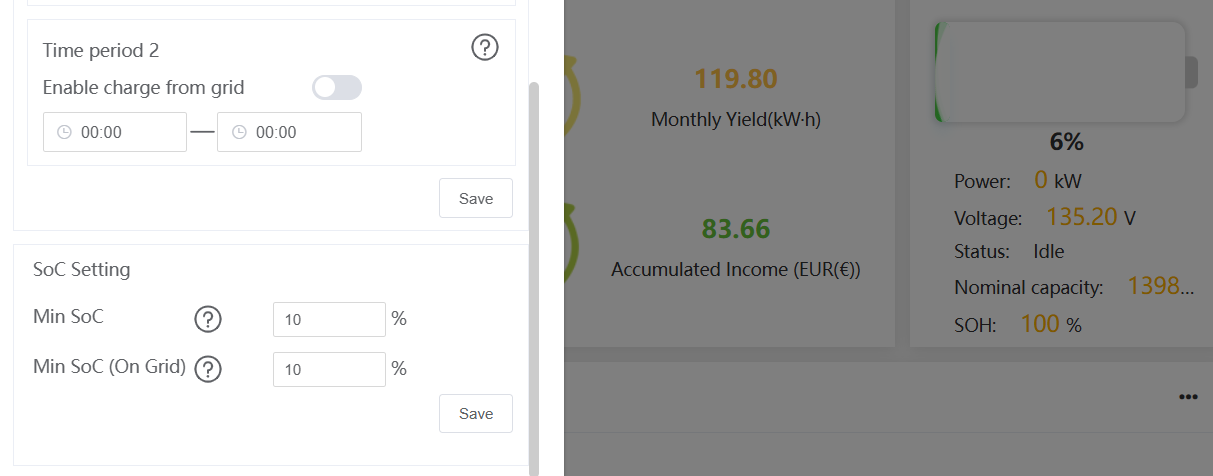This screenshot has height=476, width=1213.
Task: Click the Accumulated Income value 83.66
Action: (x=736, y=229)
